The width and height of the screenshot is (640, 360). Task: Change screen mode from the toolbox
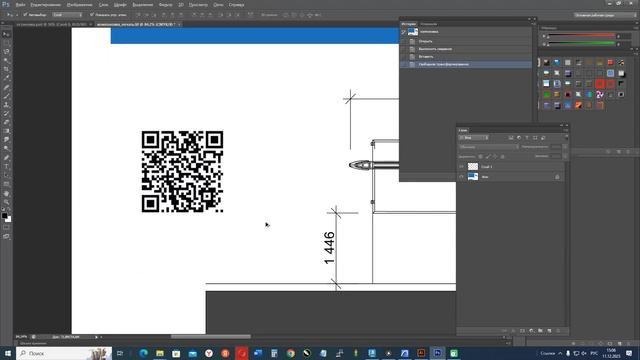tap(6, 236)
